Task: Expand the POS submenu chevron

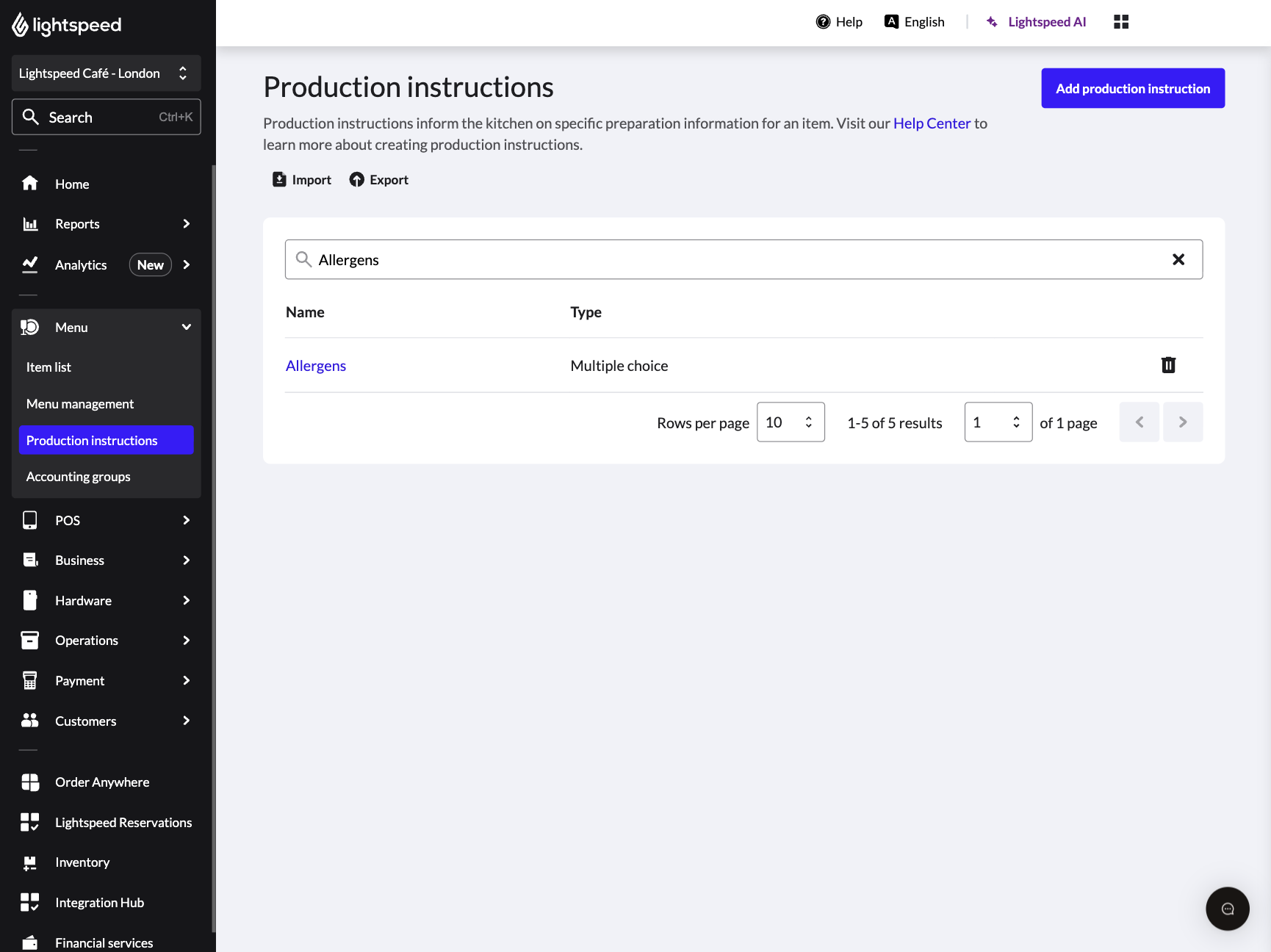Action: (x=187, y=520)
